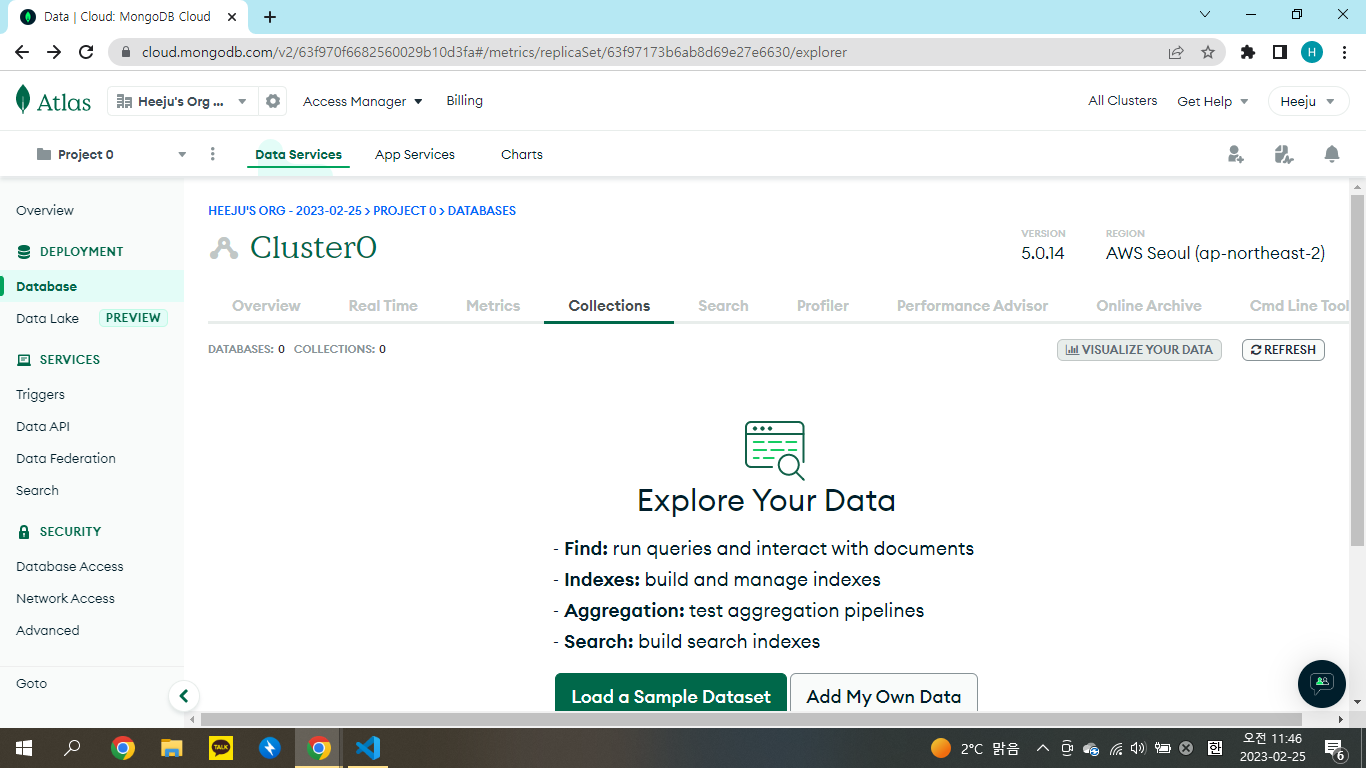
Task: Open the Online Archive tab
Action: [1149, 306]
